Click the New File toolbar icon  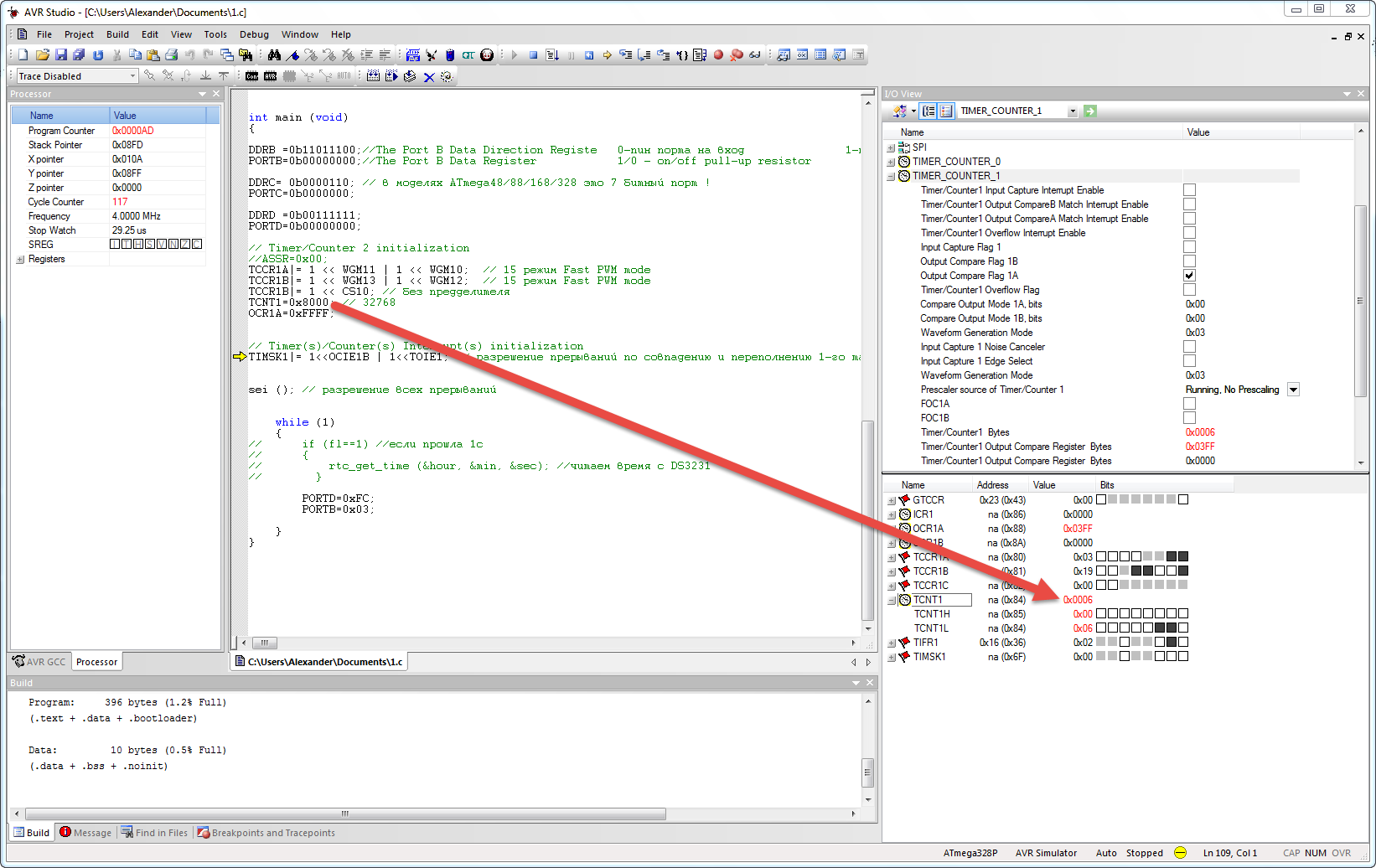tap(23, 55)
